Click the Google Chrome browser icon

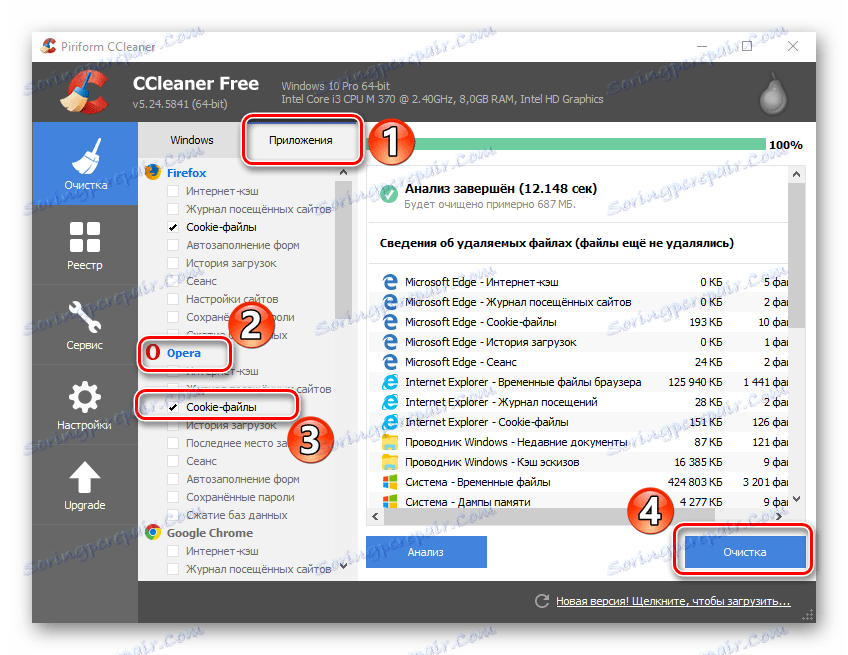coord(153,533)
